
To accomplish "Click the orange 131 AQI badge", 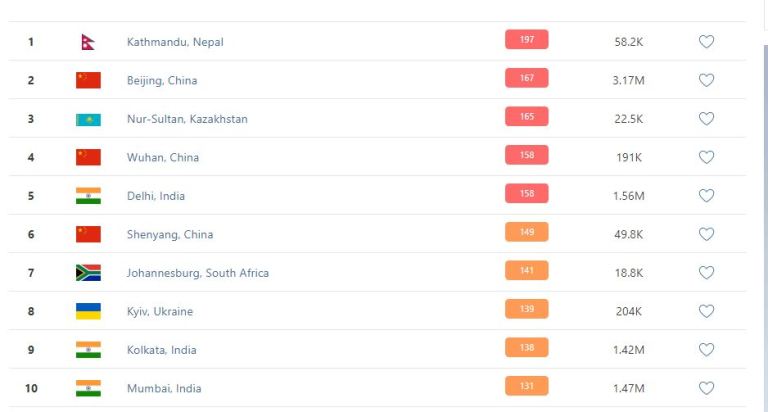I will [x=526, y=386].
